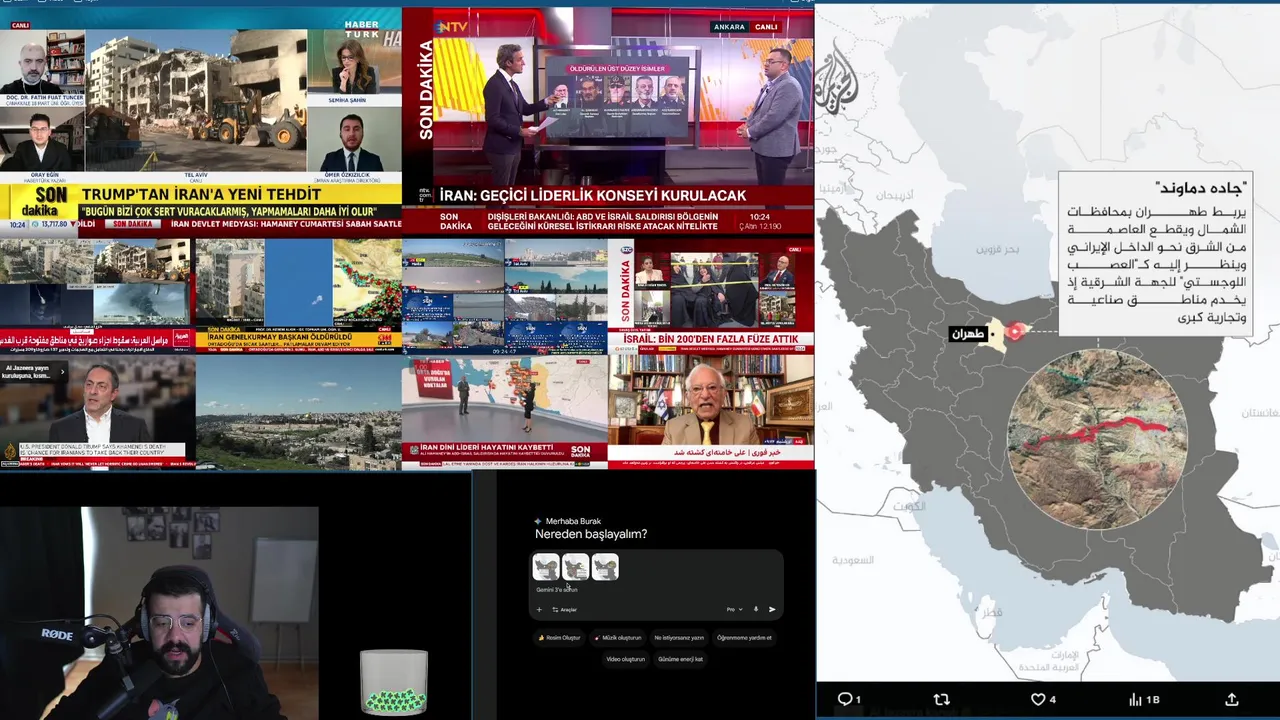Viewport: 1280px width, 720px height.
Task: Click the 'Müzik oluşturun' suggestion chip
Action: (x=618, y=637)
